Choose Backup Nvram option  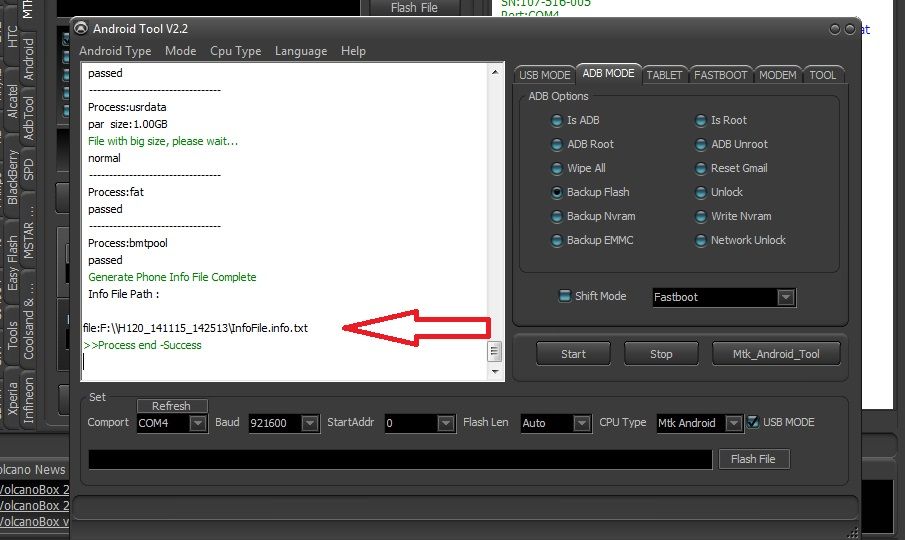point(556,216)
